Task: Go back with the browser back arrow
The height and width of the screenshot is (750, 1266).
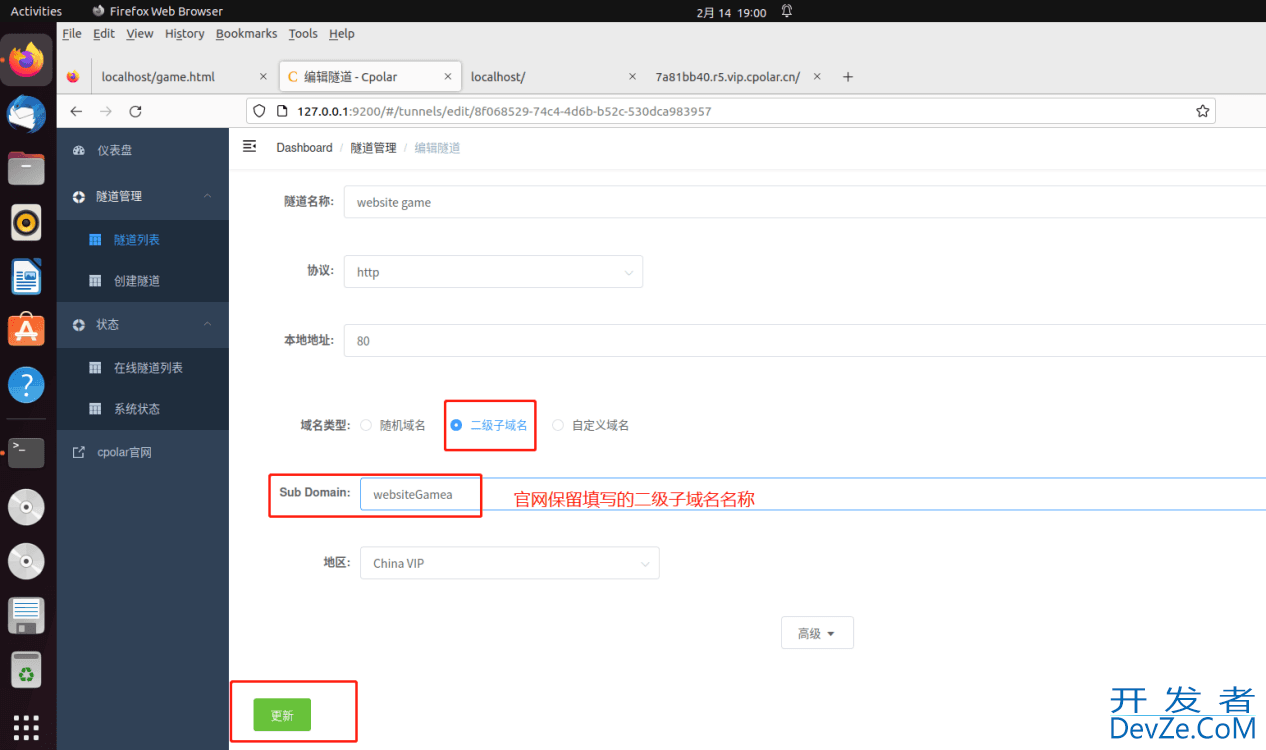Action: pos(76,111)
